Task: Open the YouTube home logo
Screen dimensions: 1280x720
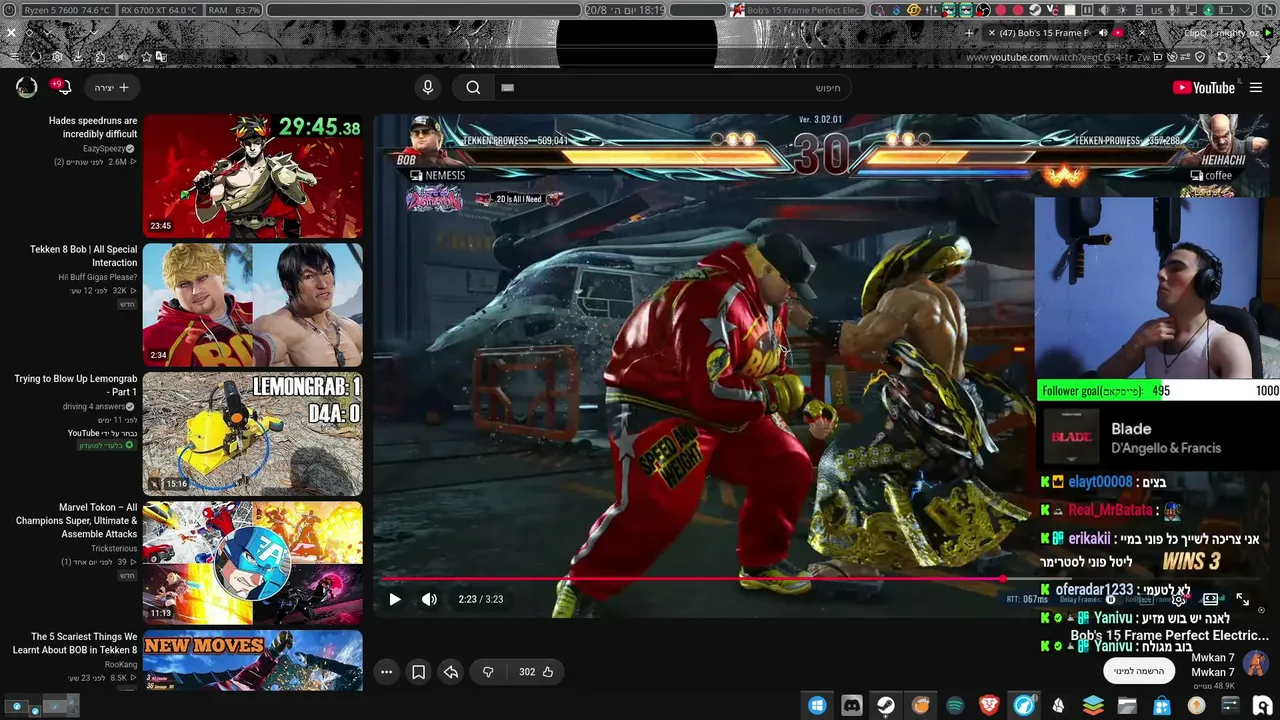Action: coord(1204,88)
